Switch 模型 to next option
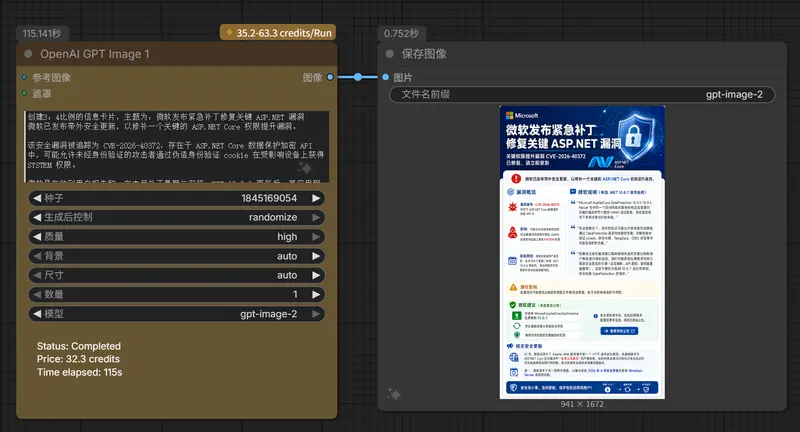Screen dimensions: 800x432 click(x=316, y=314)
